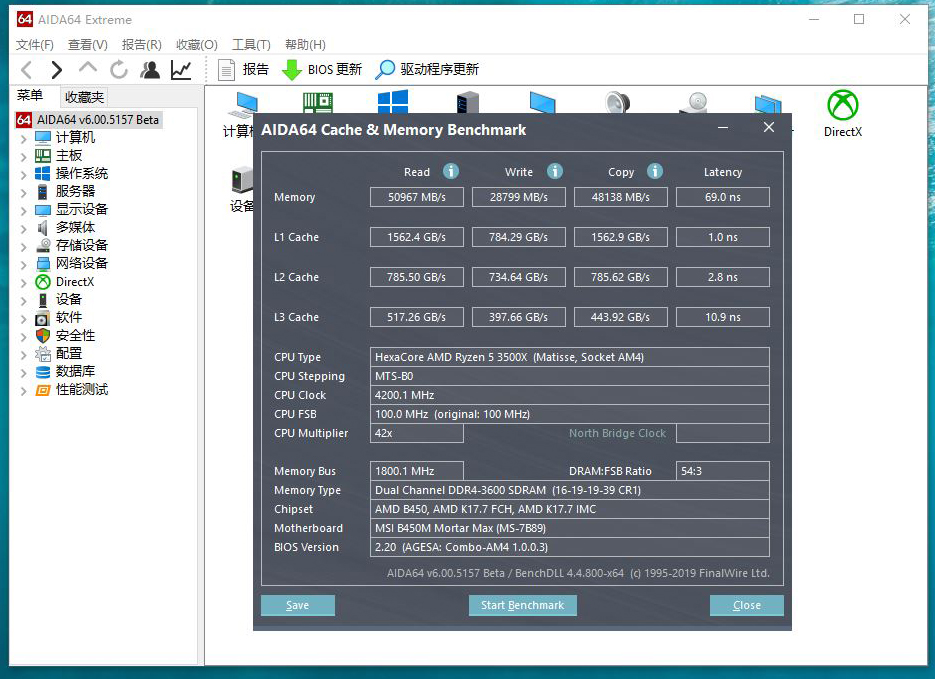Click the Write info icon
Viewport: 935px width, 679px height.
coord(555,171)
